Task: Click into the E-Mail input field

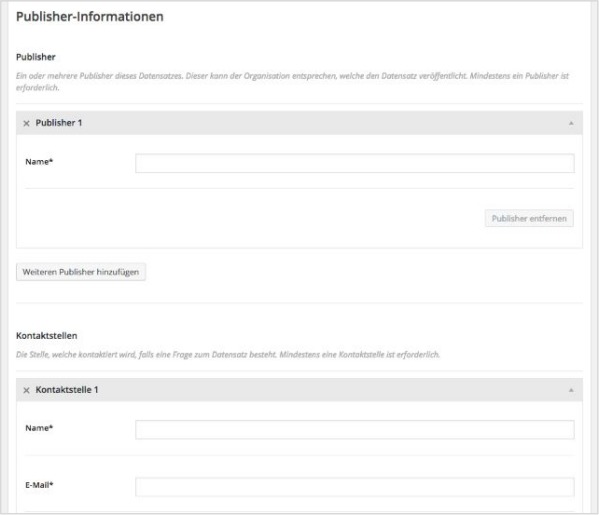Action: 355,487
